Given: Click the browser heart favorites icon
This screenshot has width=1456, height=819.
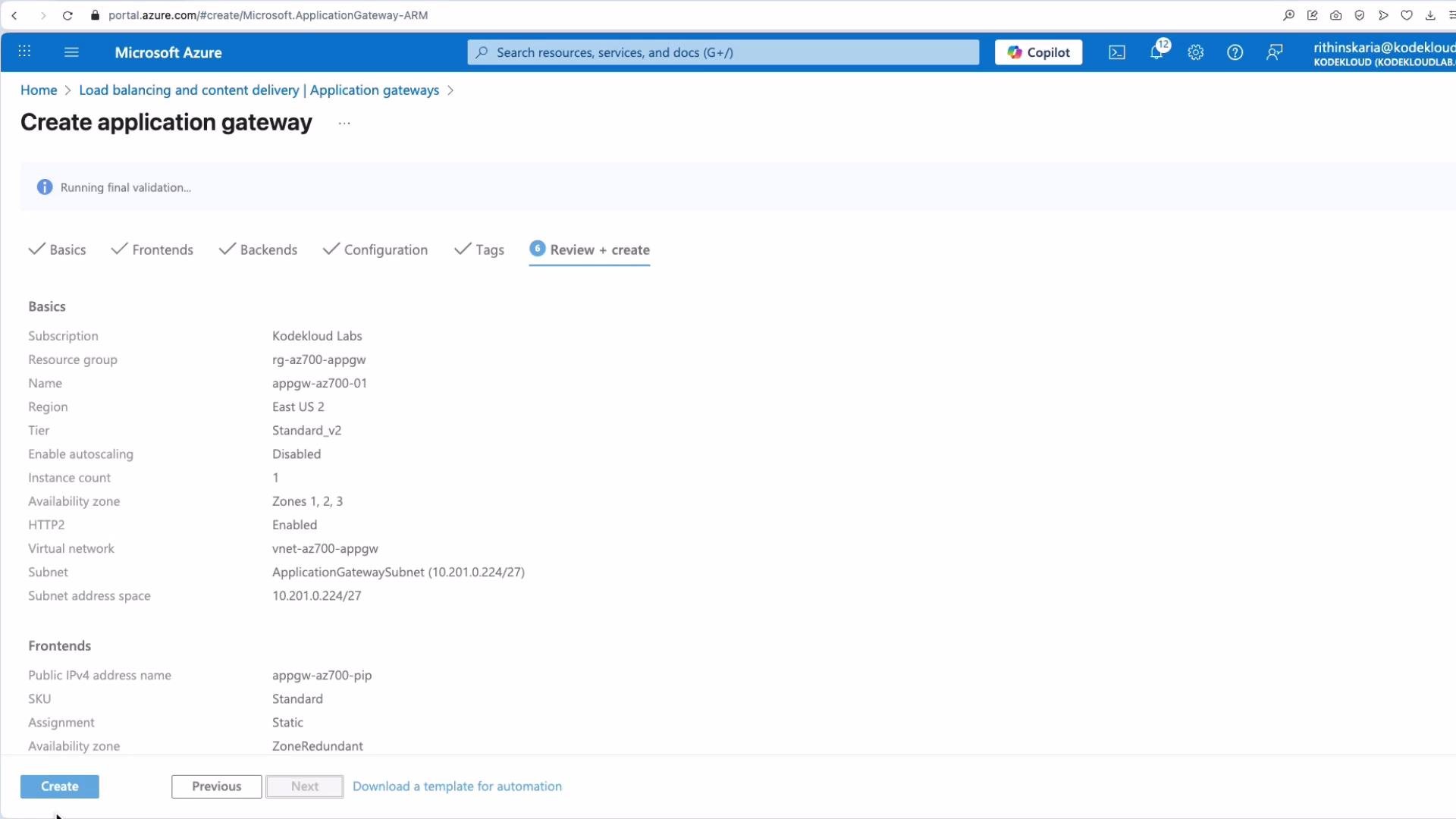Looking at the screenshot, I should pyautogui.click(x=1407, y=15).
